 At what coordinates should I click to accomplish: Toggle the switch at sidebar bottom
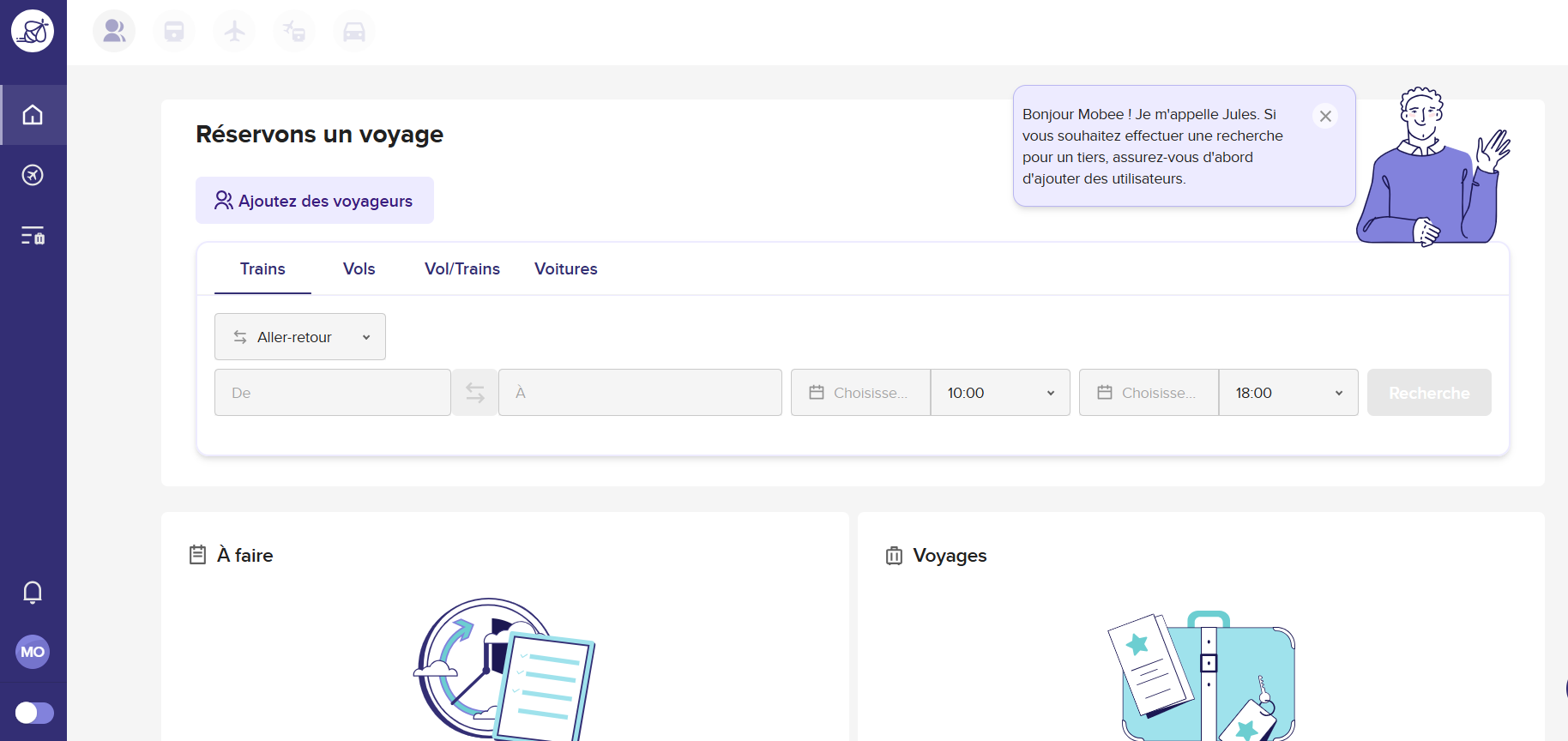(x=34, y=713)
